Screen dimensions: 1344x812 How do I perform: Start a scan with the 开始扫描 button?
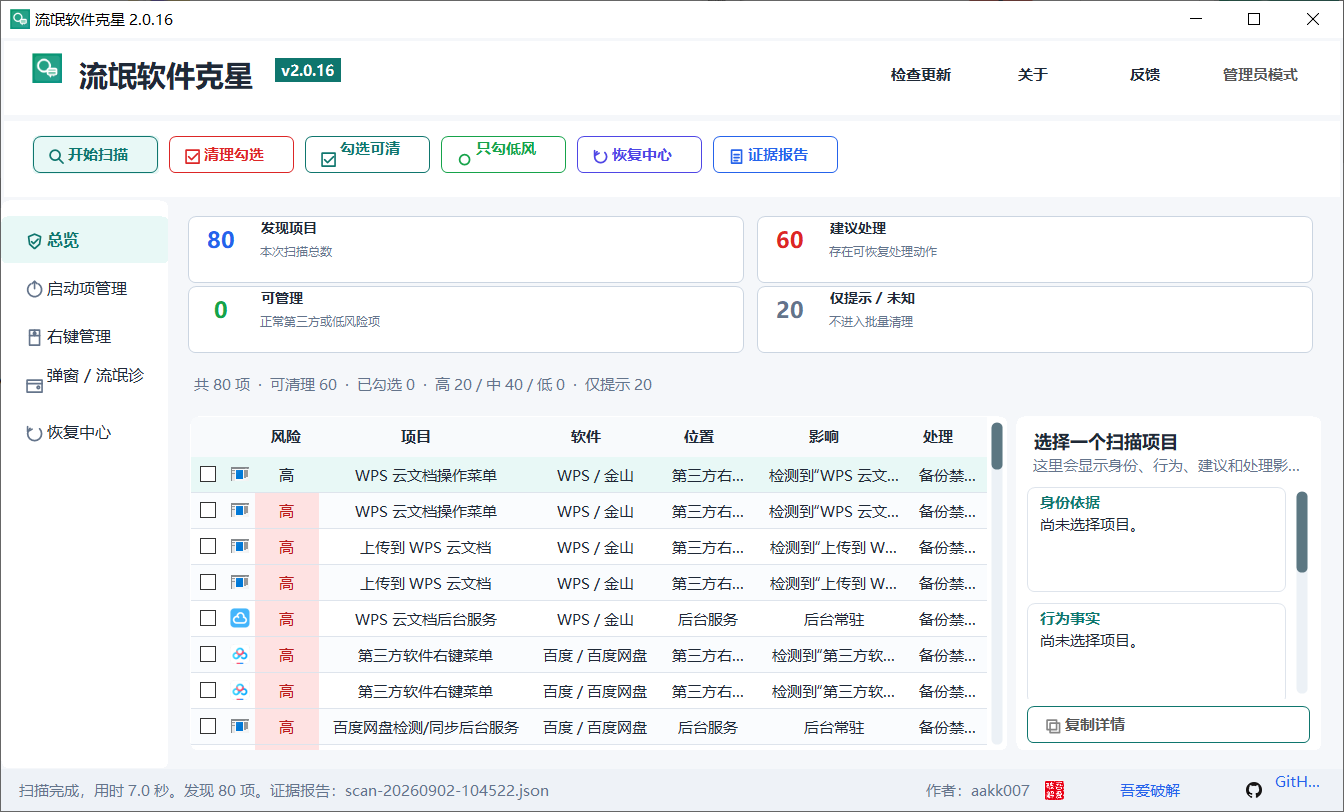95,155
